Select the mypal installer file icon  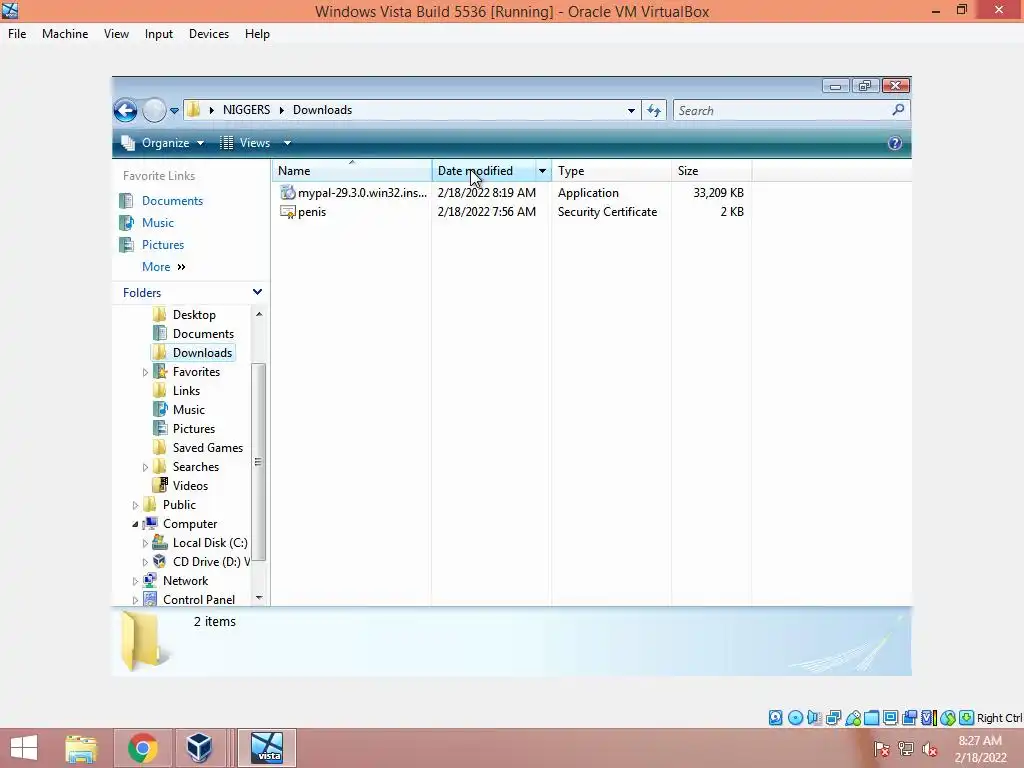[x=287, y=192]
